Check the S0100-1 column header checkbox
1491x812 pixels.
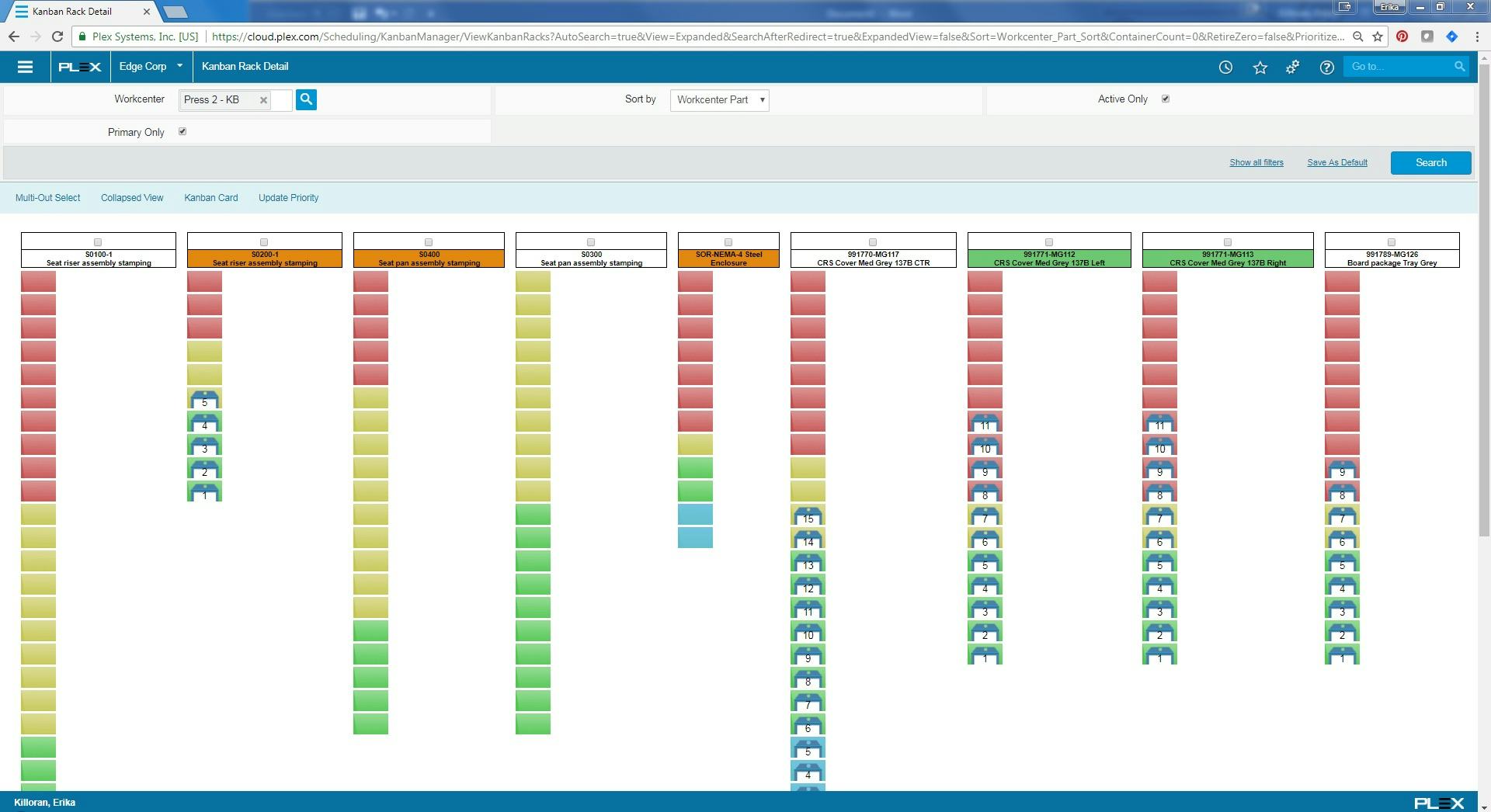click(x=99, y=241)
